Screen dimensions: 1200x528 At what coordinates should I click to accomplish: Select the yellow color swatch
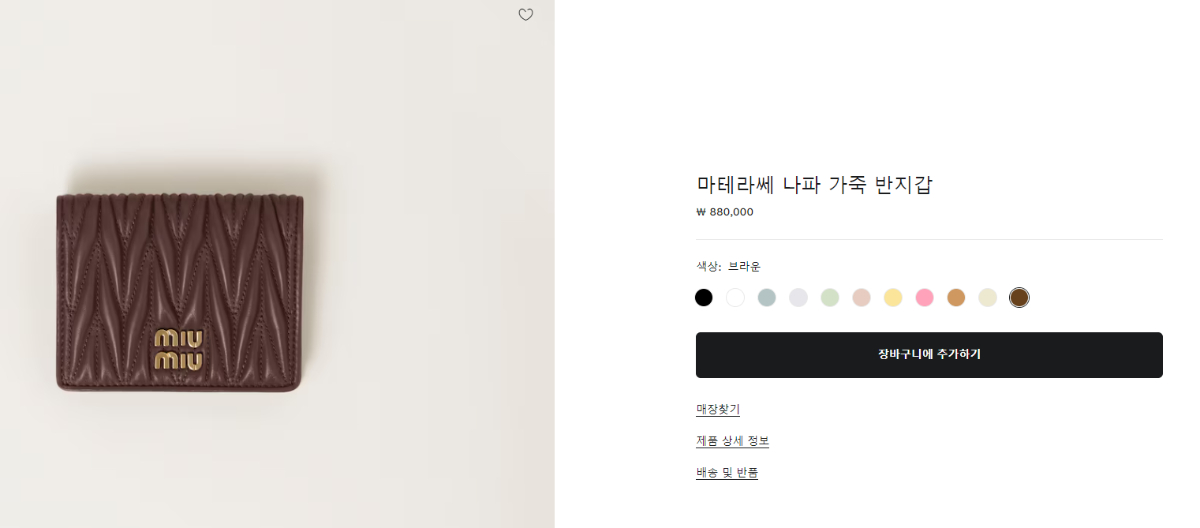[x=893, y=297]
